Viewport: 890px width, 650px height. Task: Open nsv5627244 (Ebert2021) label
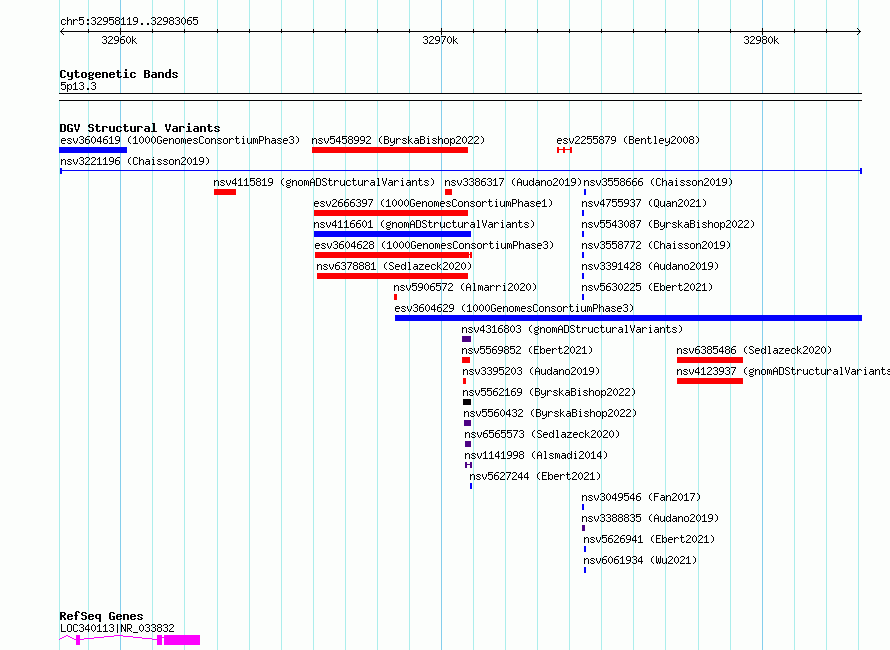535,476
